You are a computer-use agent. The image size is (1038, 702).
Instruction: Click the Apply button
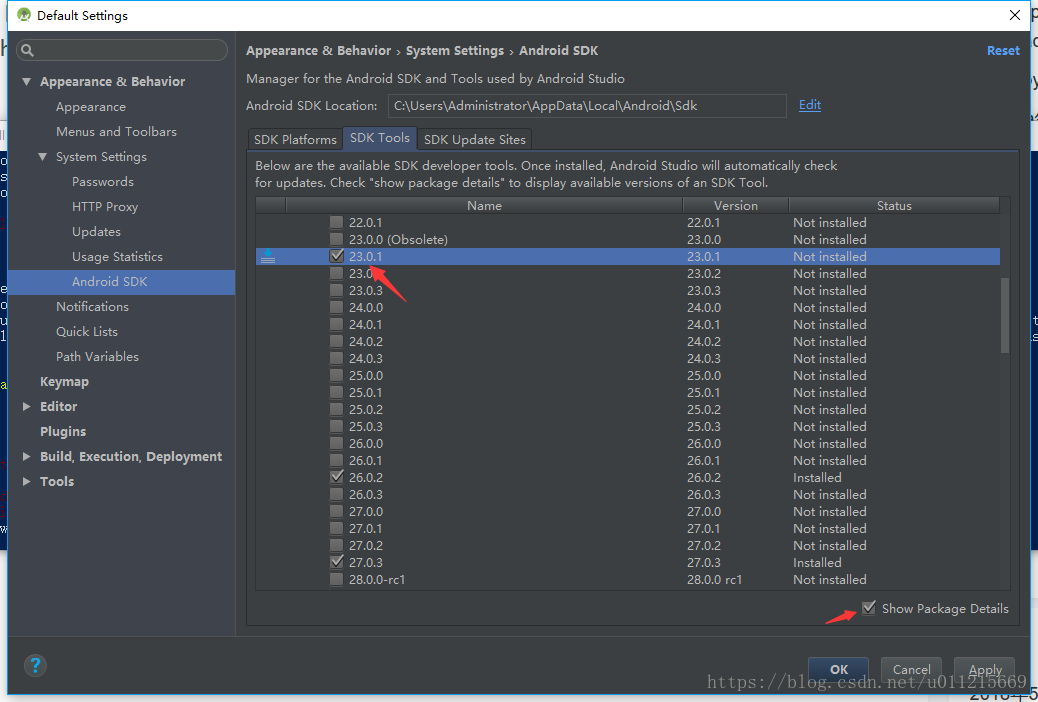(984, 670)
